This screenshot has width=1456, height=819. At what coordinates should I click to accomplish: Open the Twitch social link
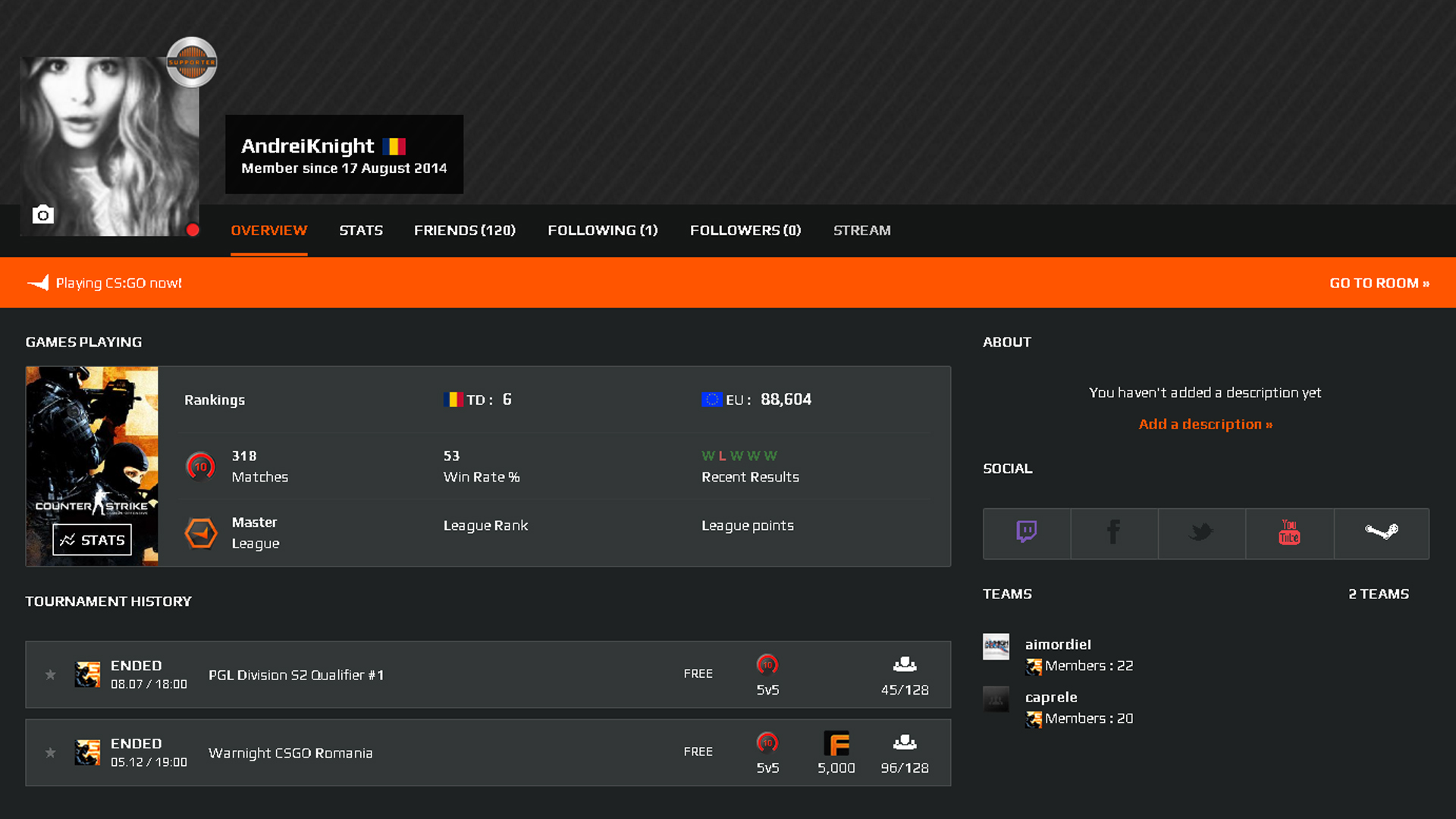1027,533
